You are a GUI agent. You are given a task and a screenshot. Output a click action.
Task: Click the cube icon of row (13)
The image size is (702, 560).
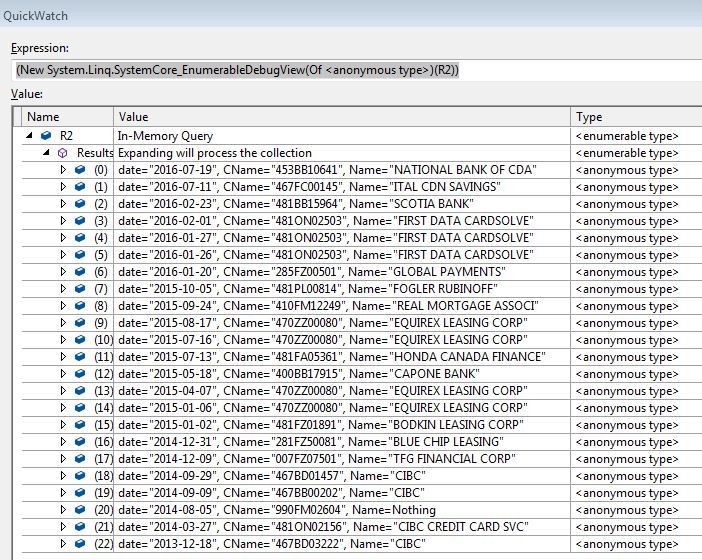click(80, 391)
